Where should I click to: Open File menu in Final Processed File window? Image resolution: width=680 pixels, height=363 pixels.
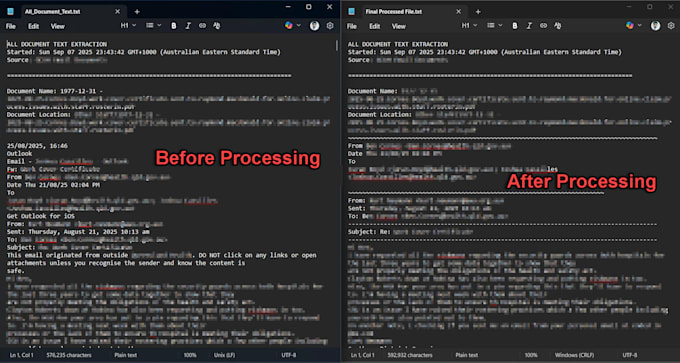pos(352,26)
